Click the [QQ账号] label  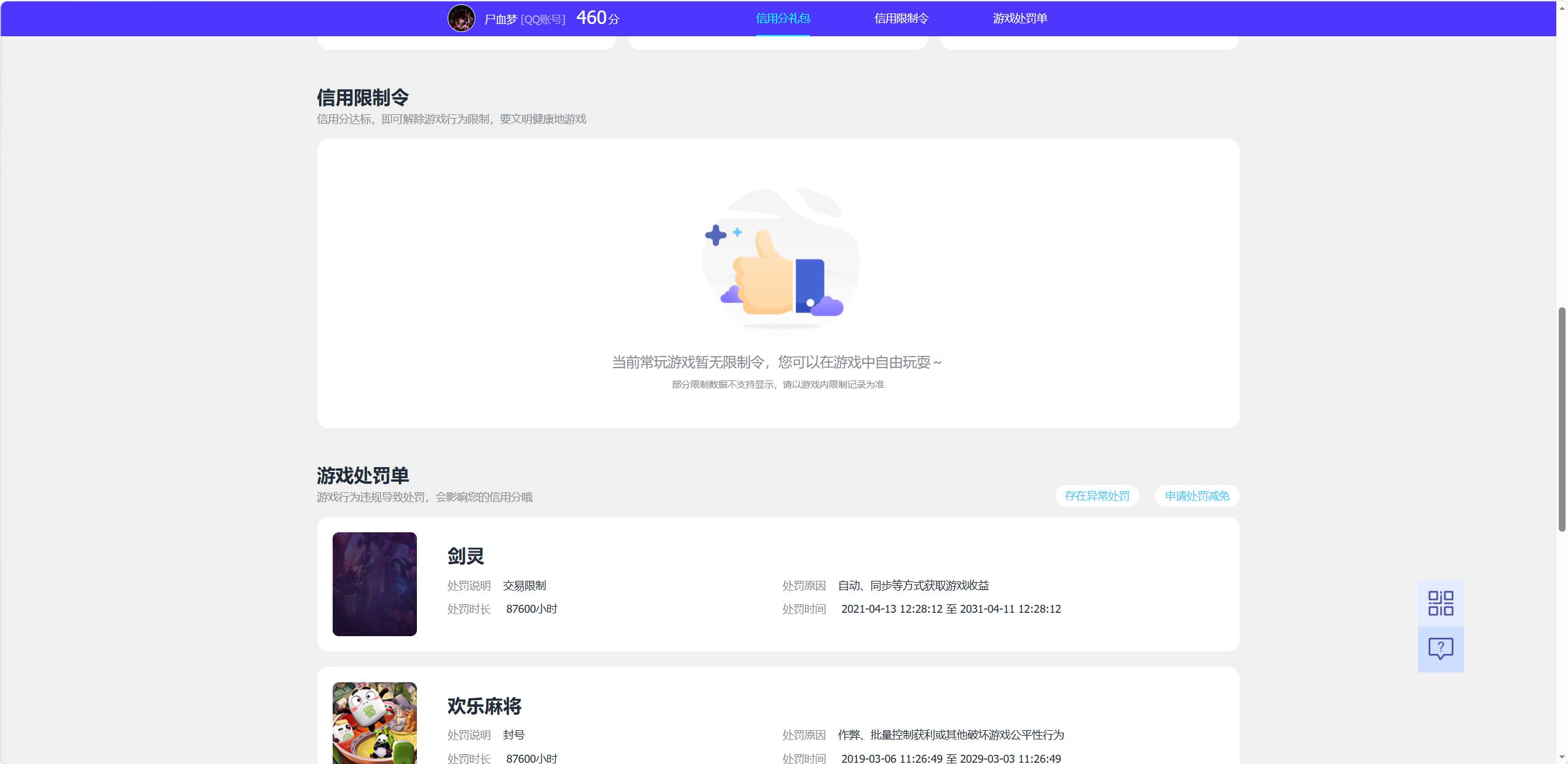tap(543, 20)
